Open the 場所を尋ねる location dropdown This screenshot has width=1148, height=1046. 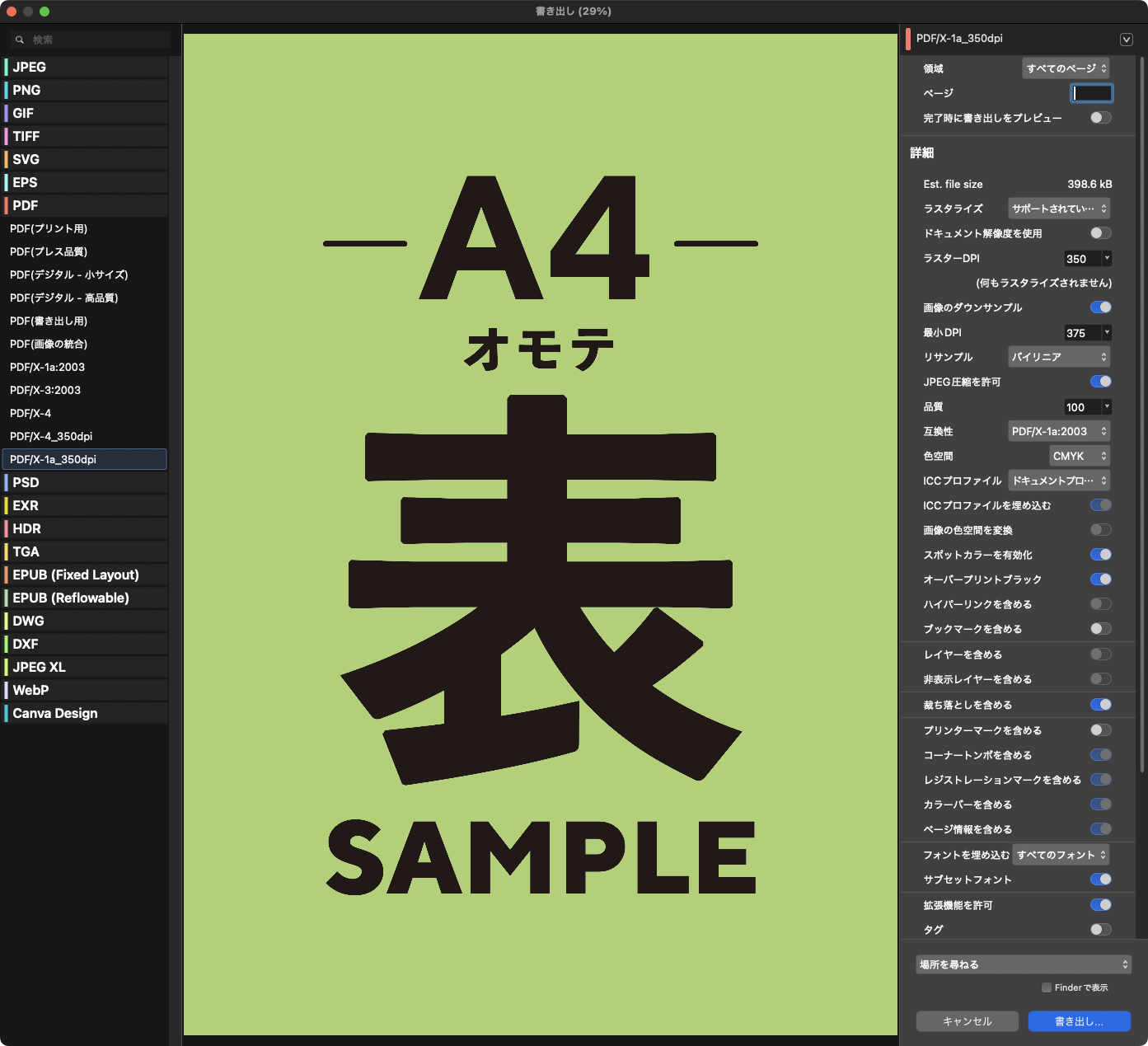coord(1023,964)
